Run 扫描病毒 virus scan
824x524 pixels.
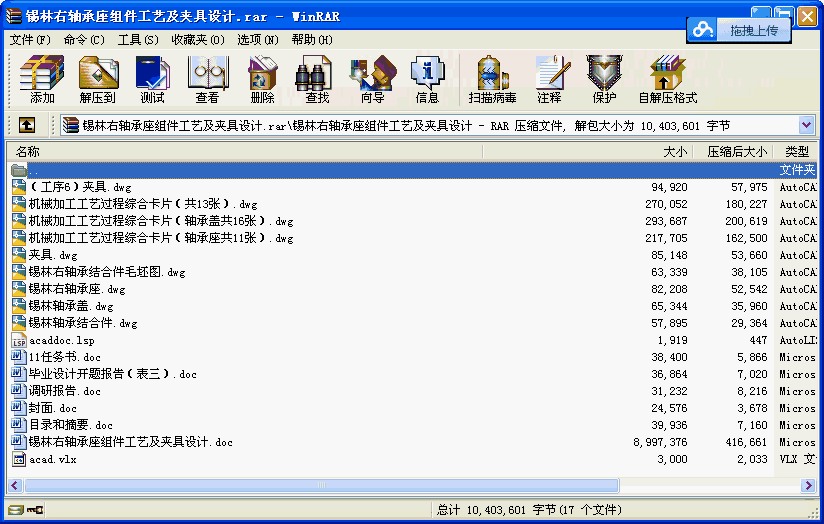(x=492, y=79)
